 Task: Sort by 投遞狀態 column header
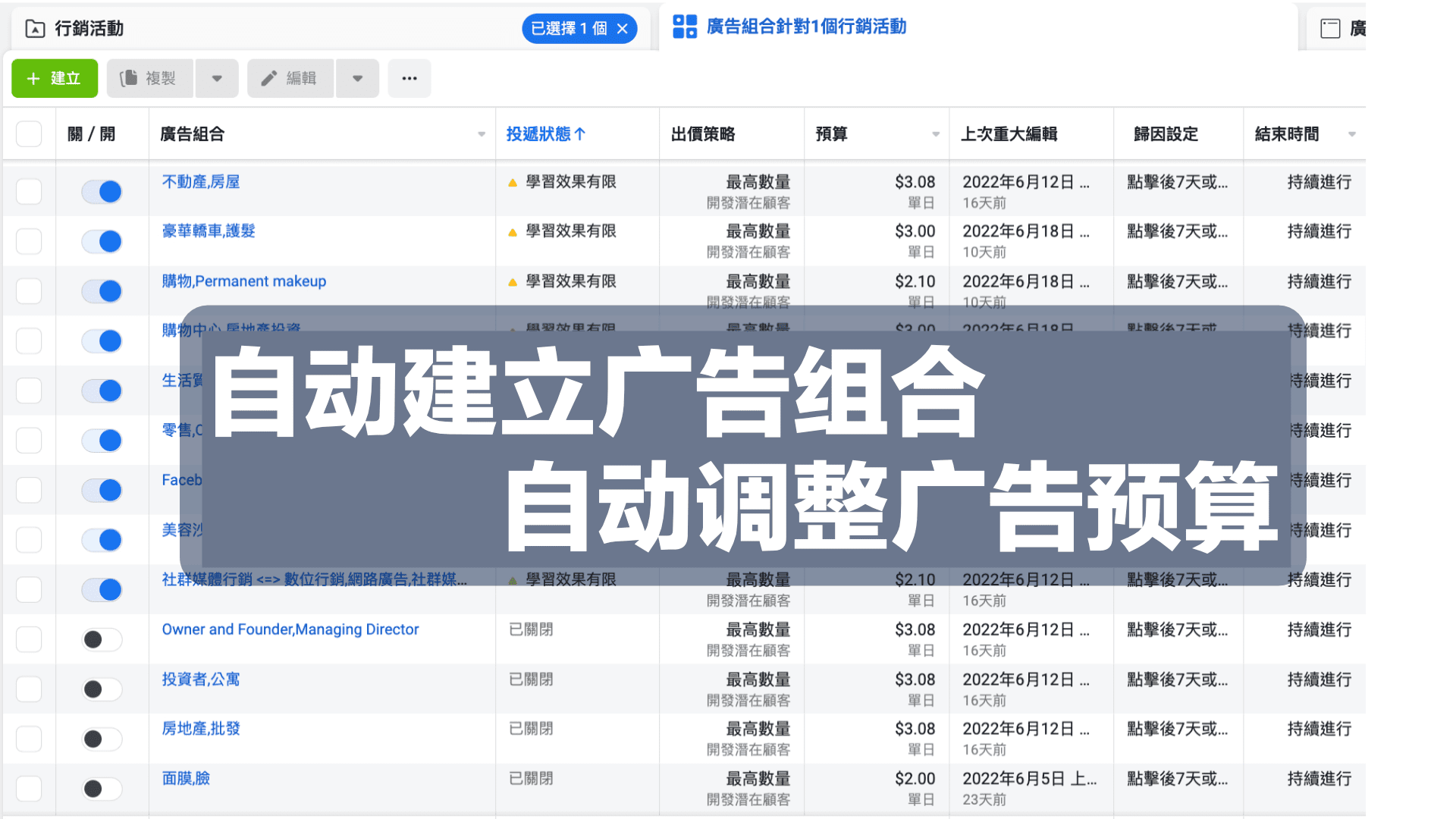(545, 134)
